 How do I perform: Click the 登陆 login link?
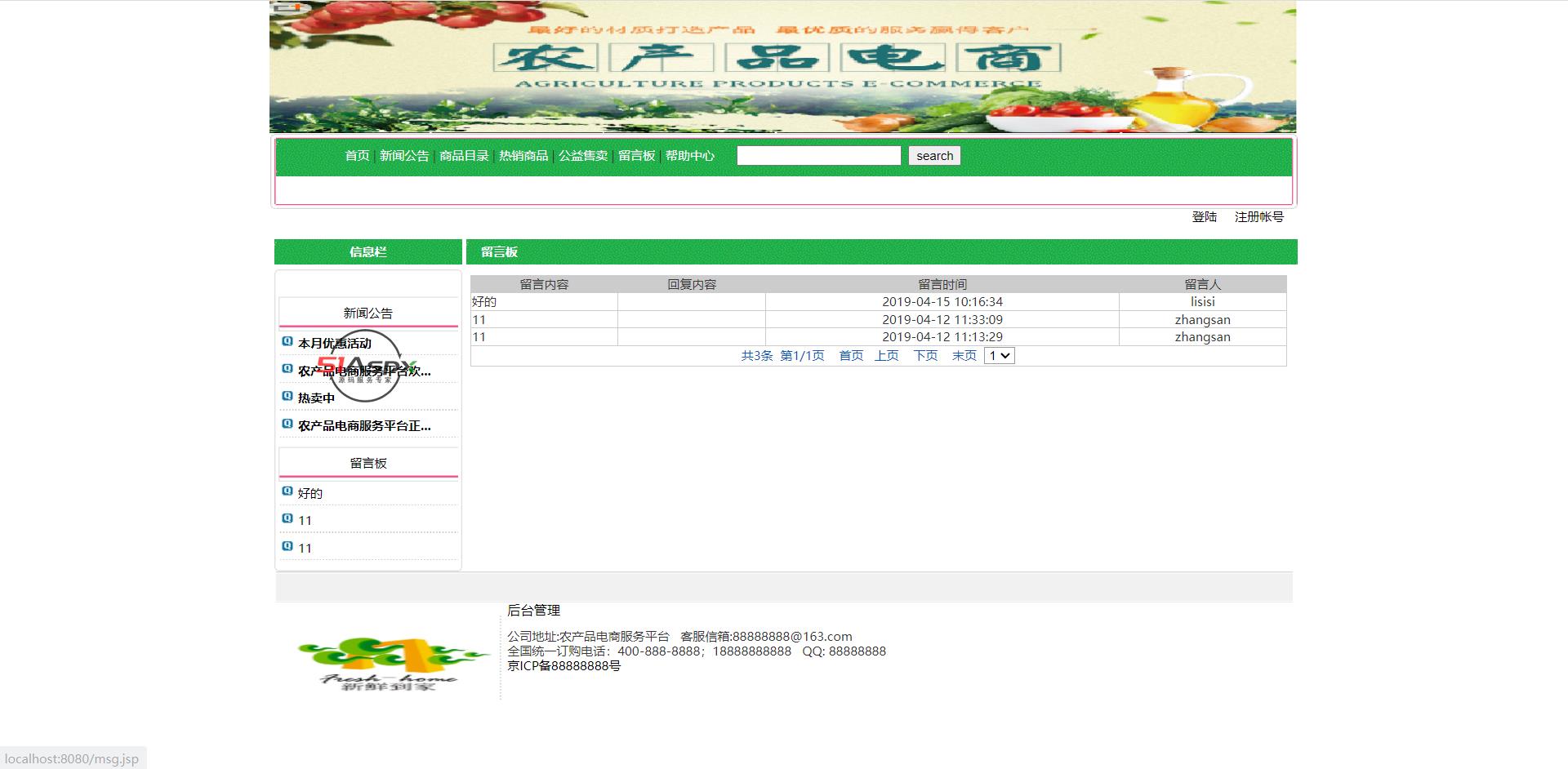tap(1204, 217)
